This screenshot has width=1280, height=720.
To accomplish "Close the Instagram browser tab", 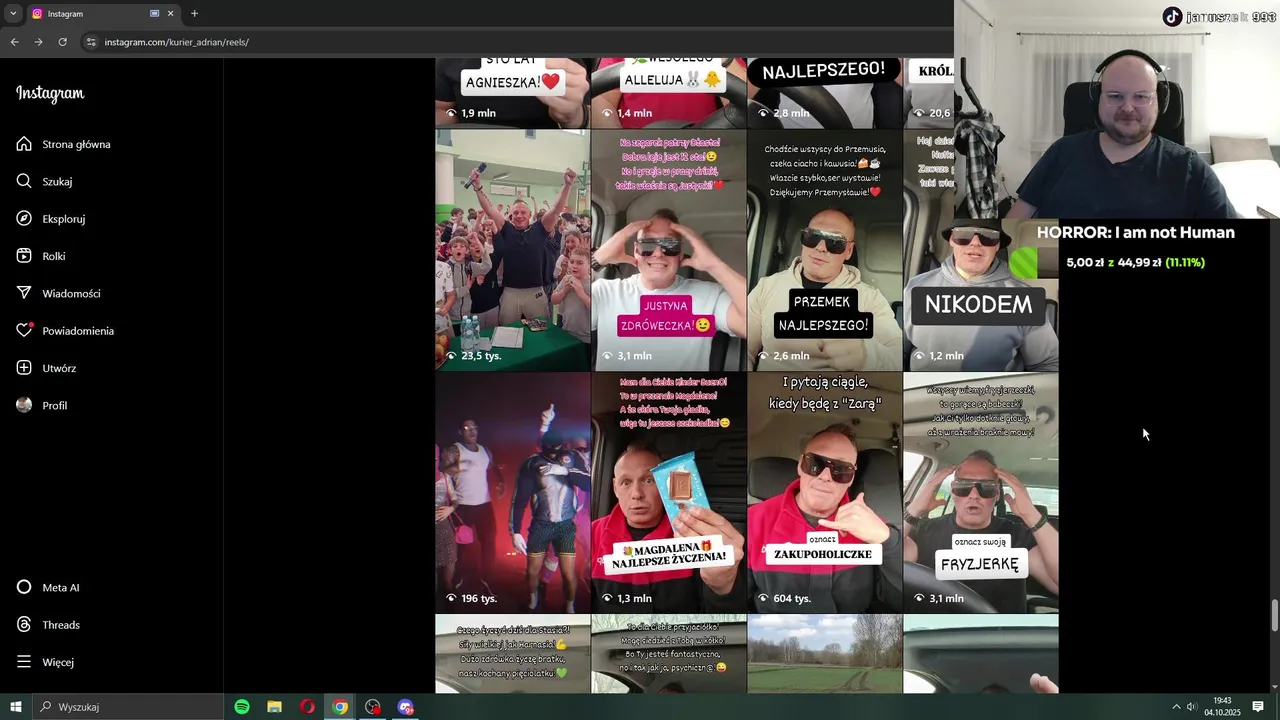I will pyautogui.click(x=171, y=14).
